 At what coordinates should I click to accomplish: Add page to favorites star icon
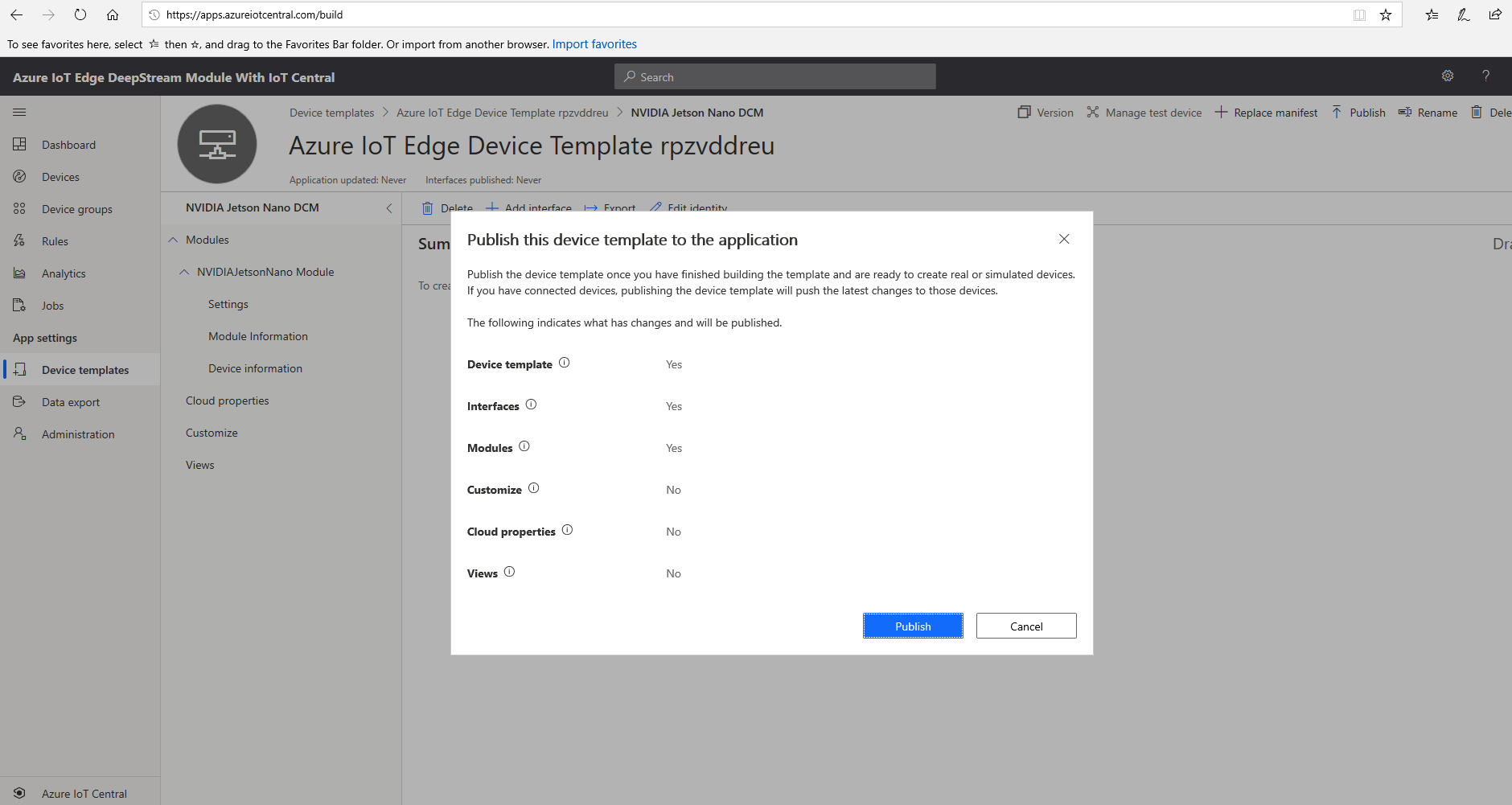[x=1386, y=14]
